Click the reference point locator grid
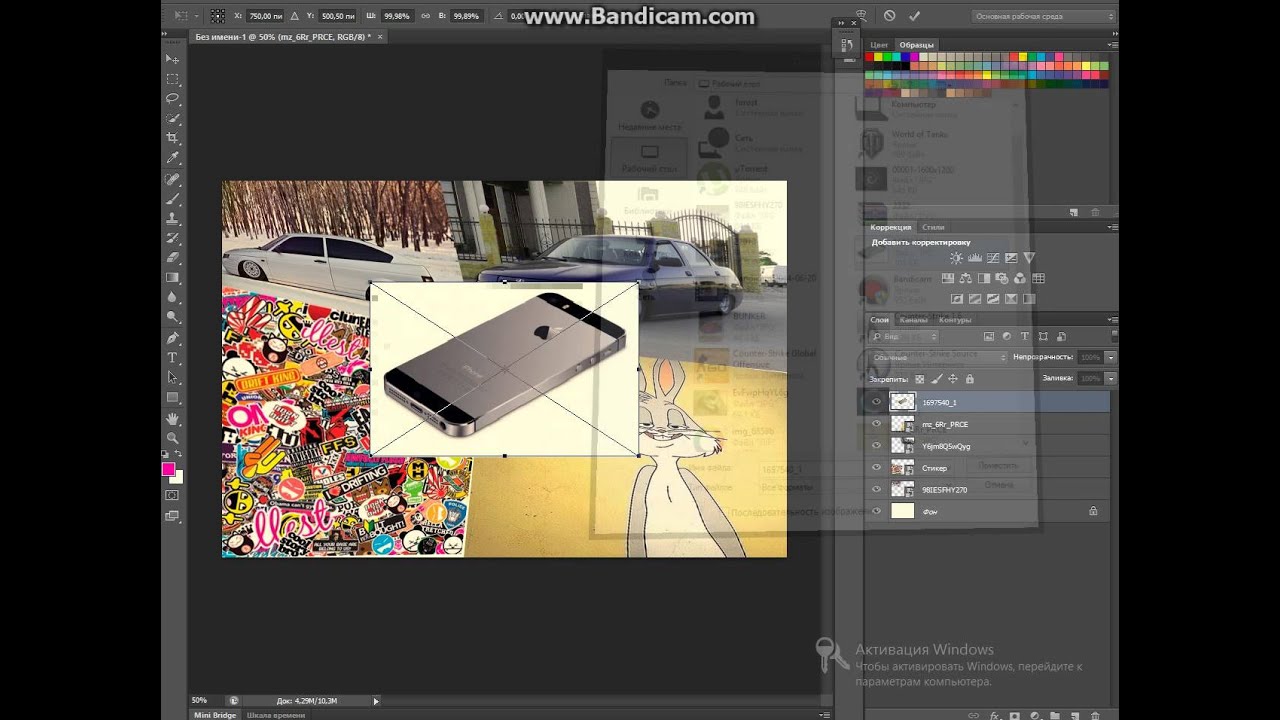This screenshot has width=1280, height=720. coord(217,16)
